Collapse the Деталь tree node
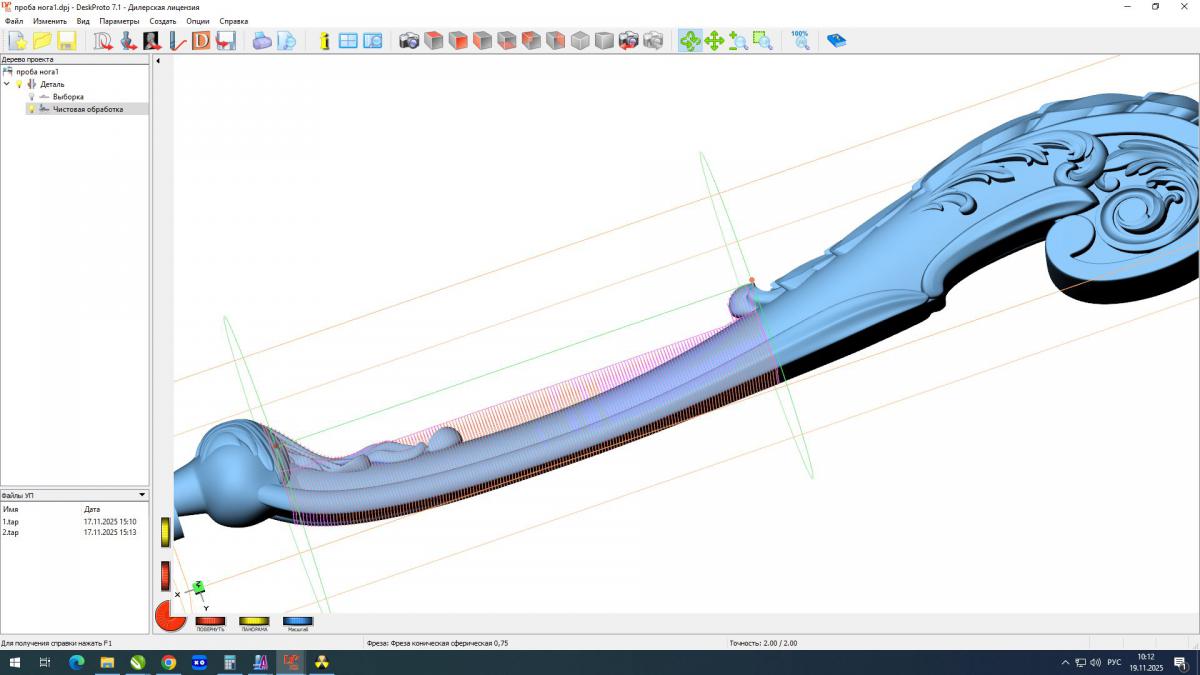The width and height of the screenshot is (1200, 675). pos(7,84)
